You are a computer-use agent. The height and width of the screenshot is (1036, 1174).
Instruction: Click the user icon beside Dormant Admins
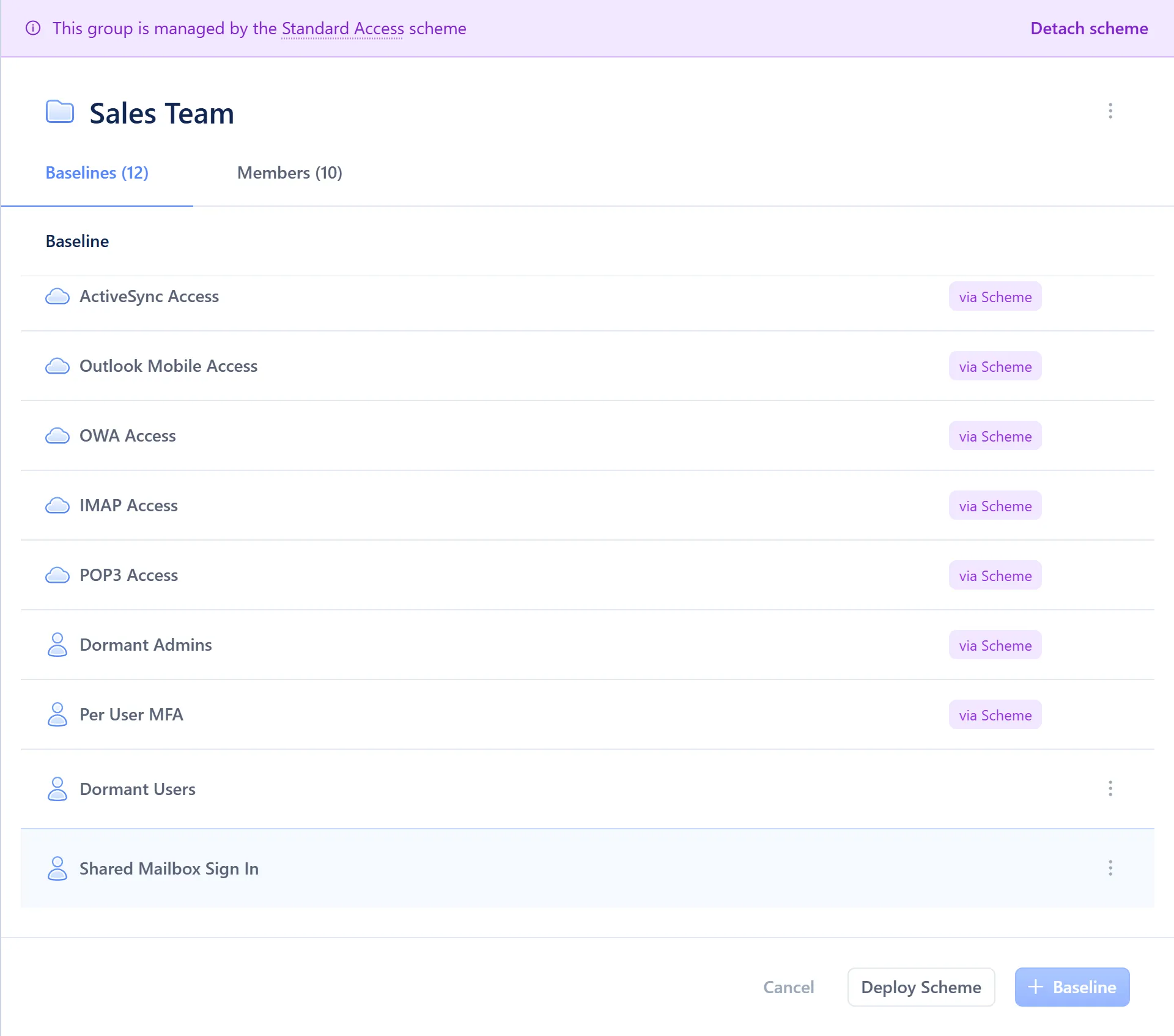tap(57, 645)
